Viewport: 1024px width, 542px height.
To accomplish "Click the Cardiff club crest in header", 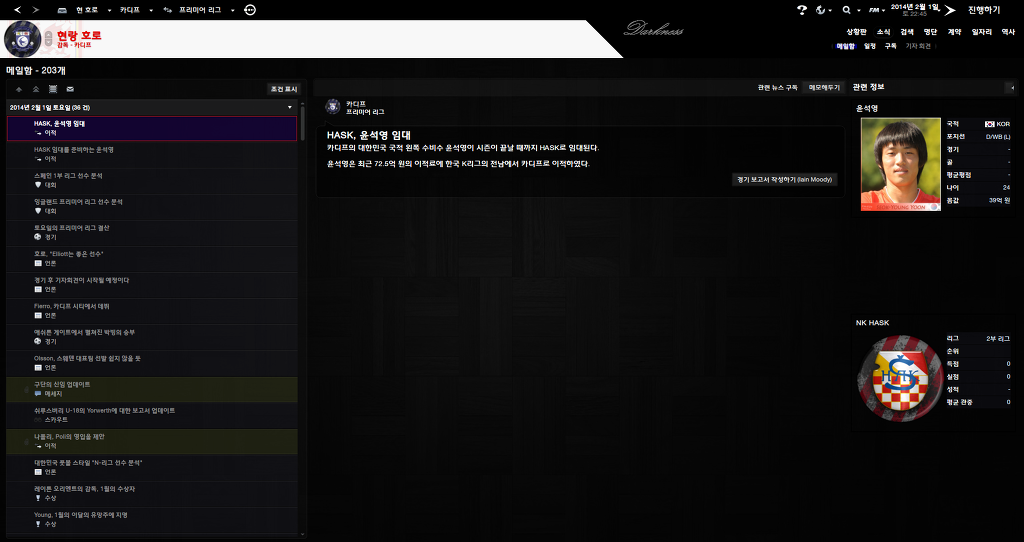I will point(22,39).
